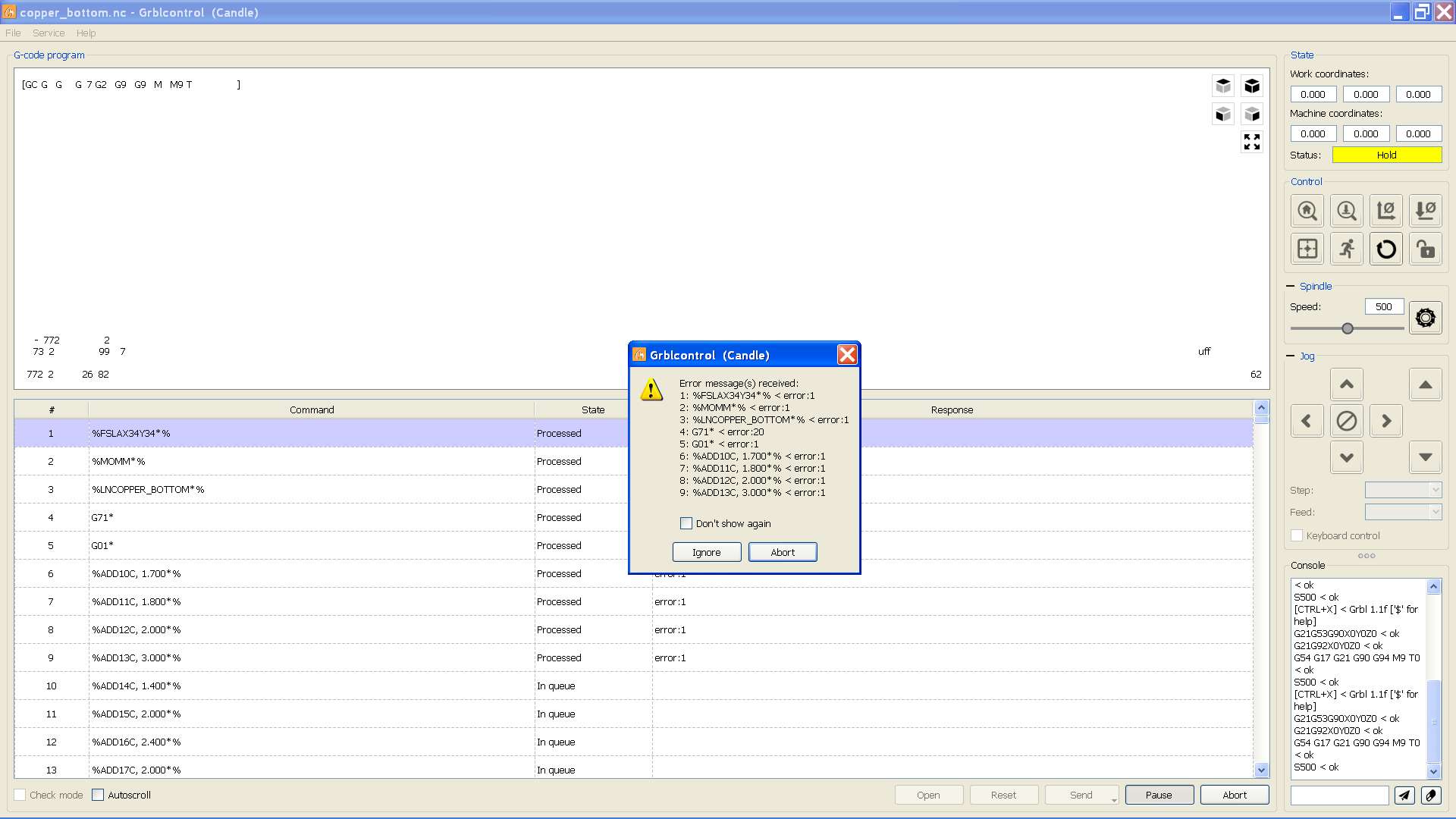Click the command table vertical scrollbar
The image size is (1456, 819).
1262,588
